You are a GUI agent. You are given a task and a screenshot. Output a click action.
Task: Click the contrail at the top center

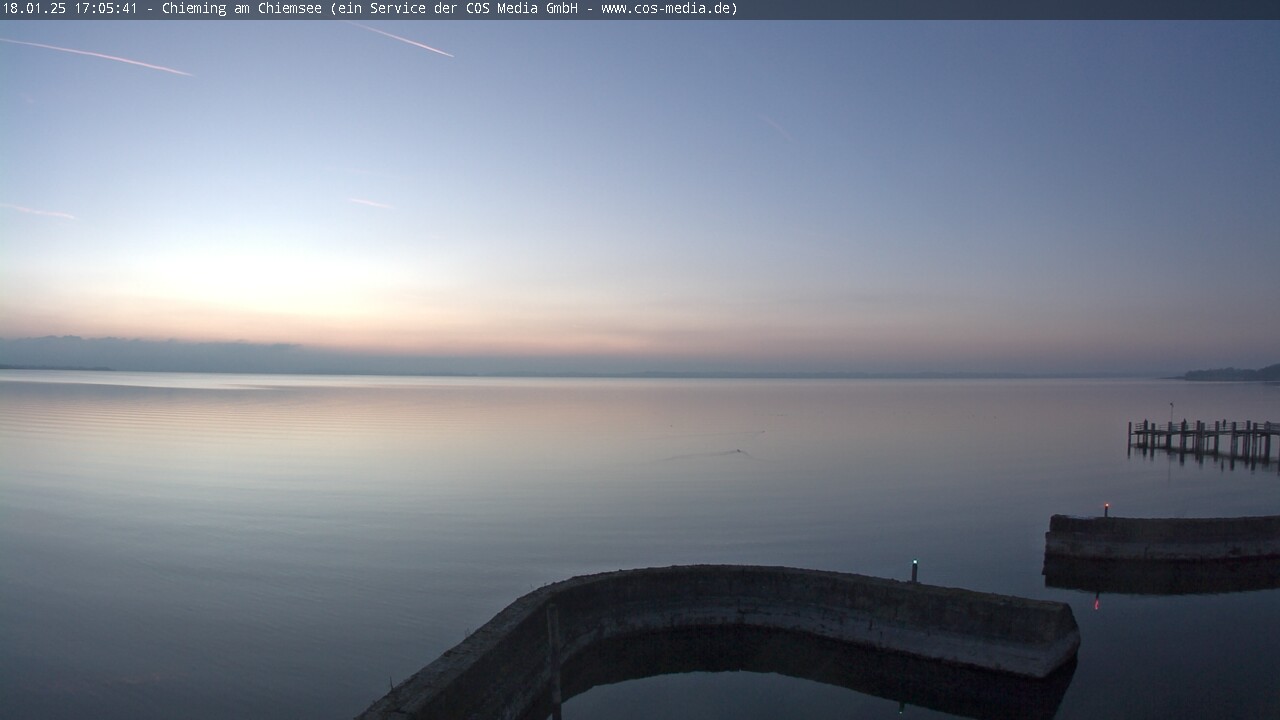tap(405, 41)
